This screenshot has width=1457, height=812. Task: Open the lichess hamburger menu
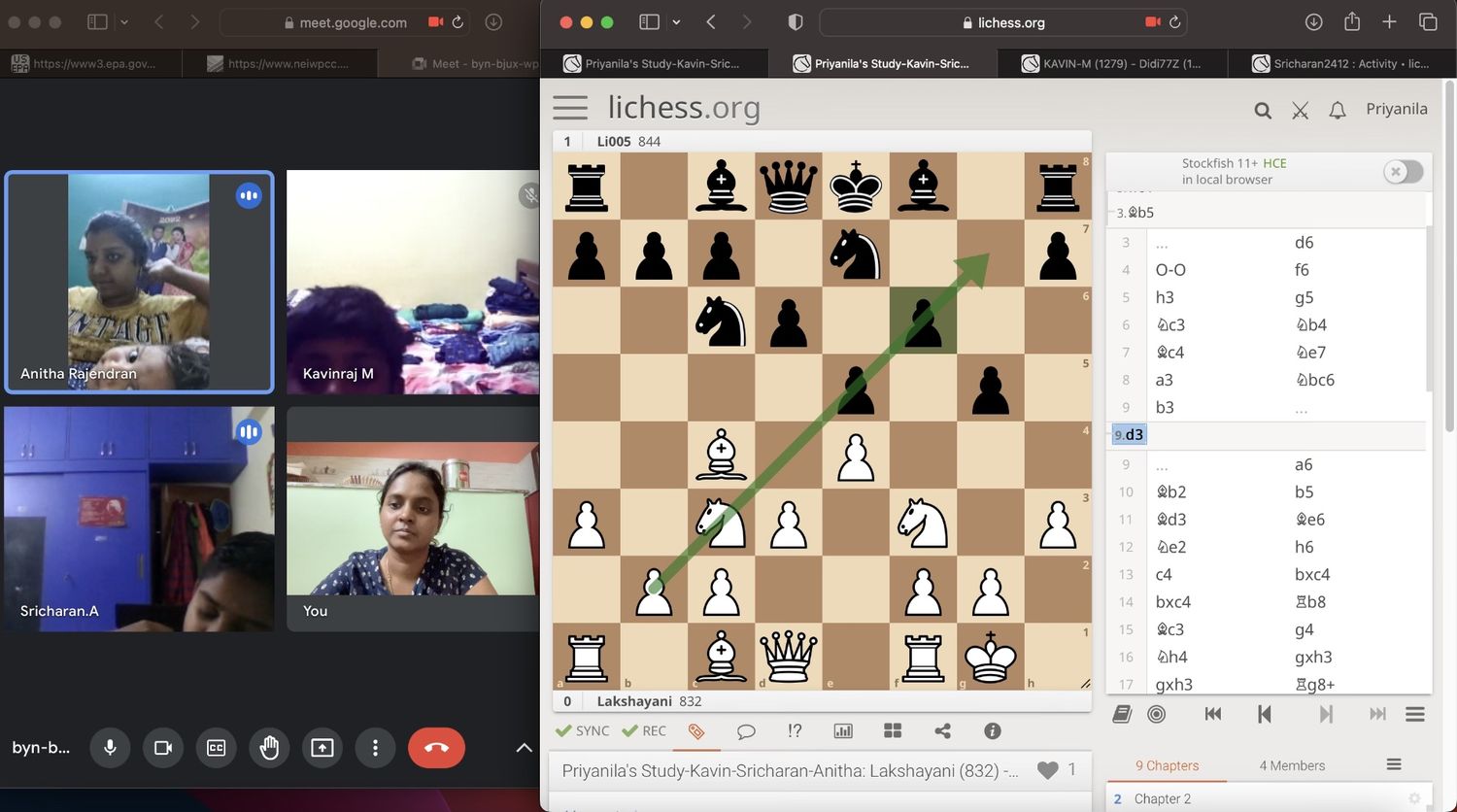coord(570,108)
